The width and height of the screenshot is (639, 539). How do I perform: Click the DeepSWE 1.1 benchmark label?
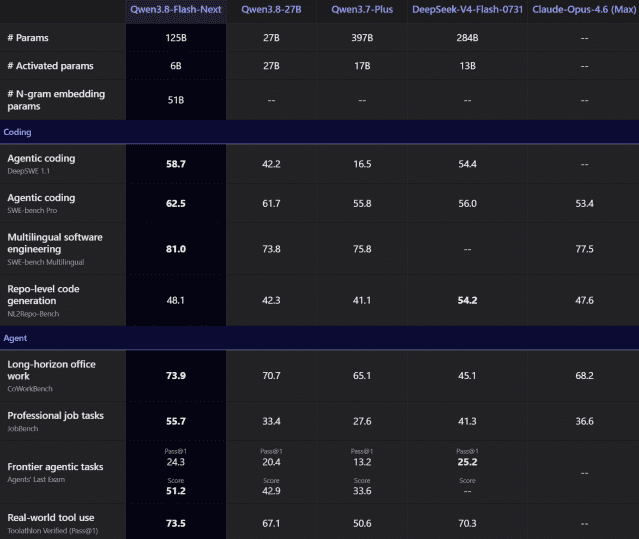(29, 171)
